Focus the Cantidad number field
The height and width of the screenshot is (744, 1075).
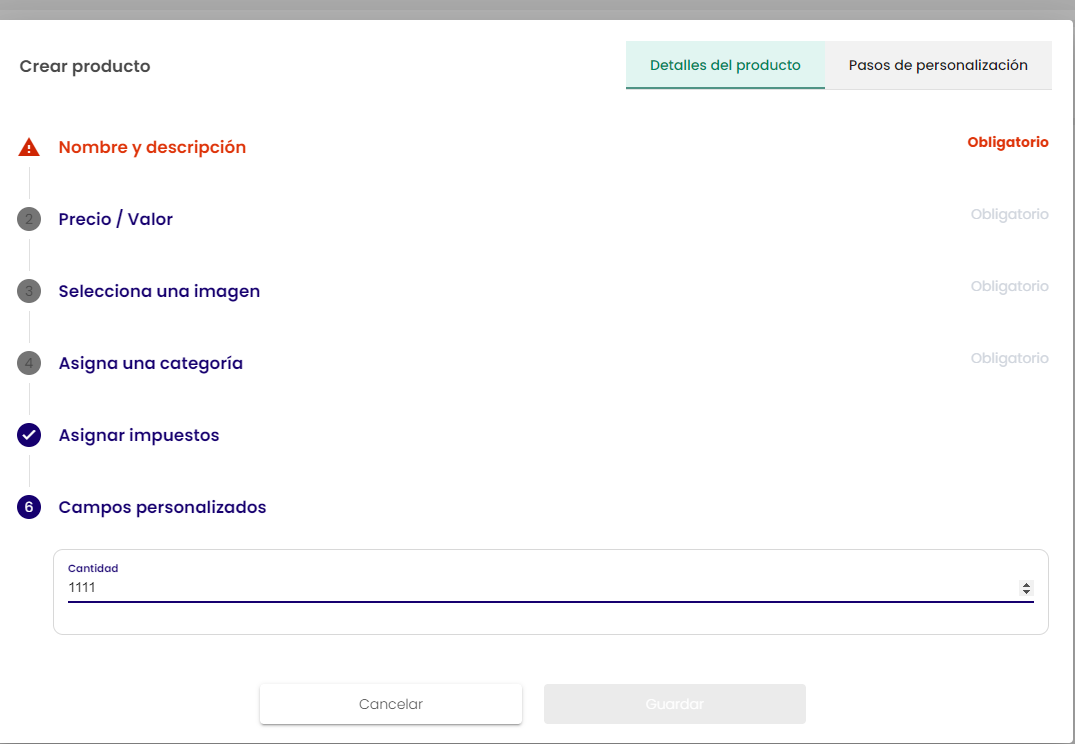[x=530, y=588]
